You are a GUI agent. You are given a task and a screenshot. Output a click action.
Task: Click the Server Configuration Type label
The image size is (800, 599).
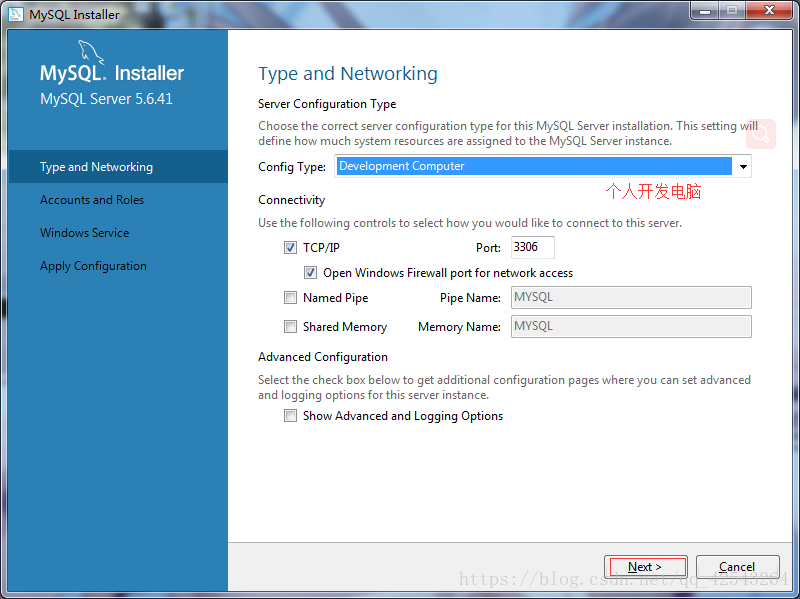click(x=327, y=104)
